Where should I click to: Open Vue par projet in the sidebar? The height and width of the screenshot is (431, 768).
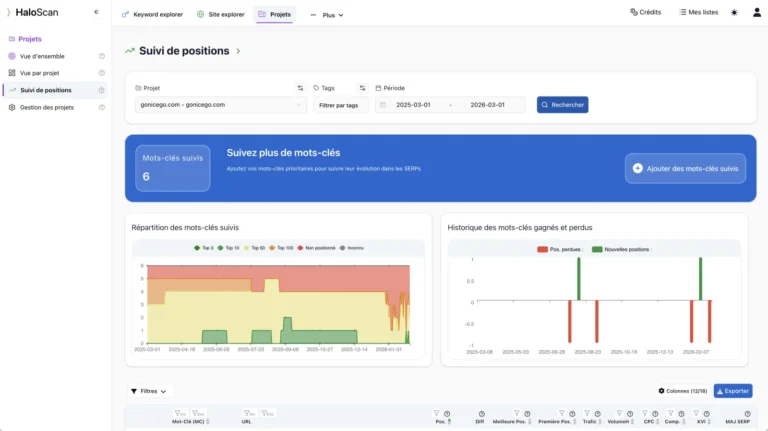(39, 73)
